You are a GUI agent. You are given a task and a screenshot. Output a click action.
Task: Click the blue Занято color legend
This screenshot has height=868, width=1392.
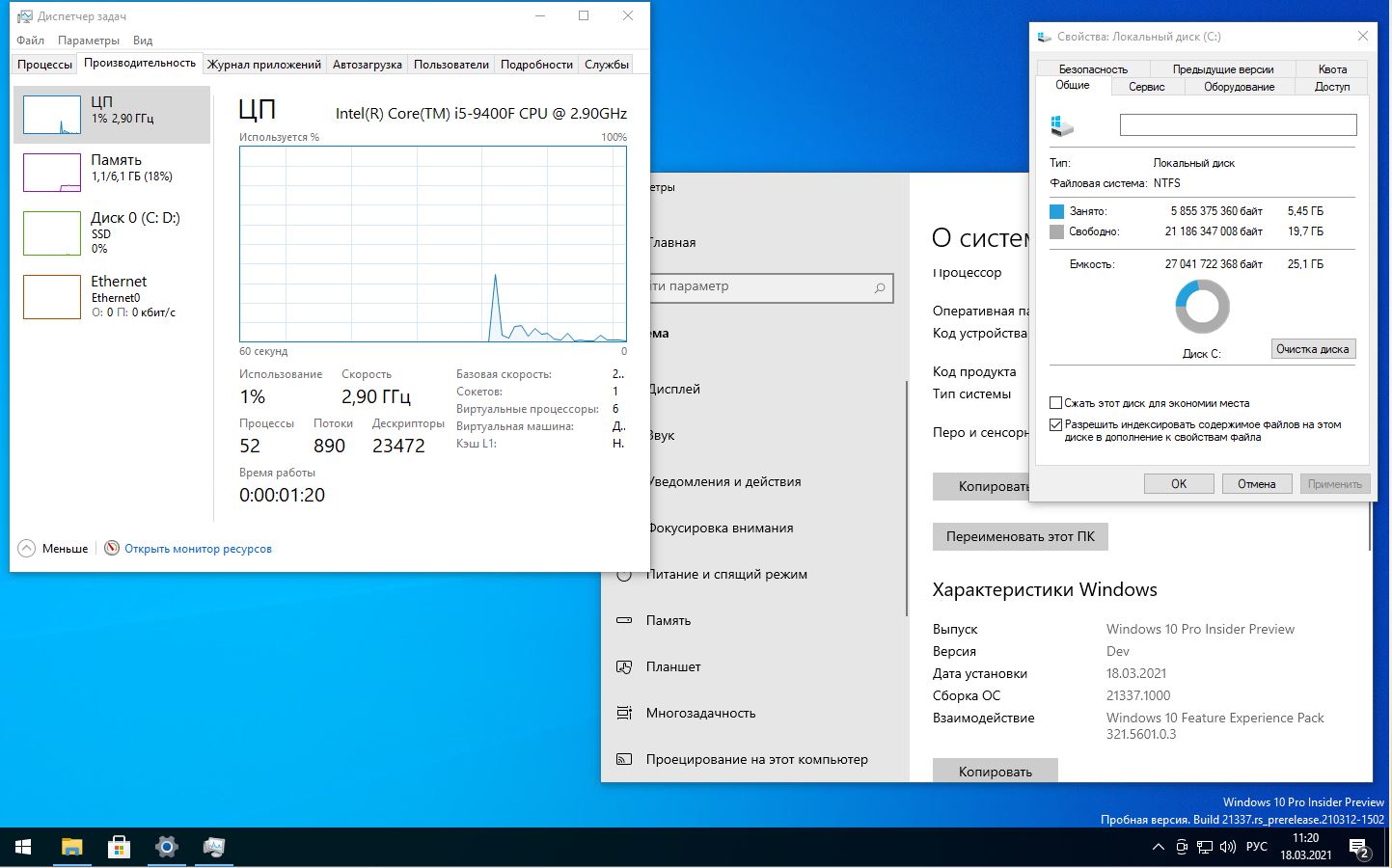pos(1056,211)
